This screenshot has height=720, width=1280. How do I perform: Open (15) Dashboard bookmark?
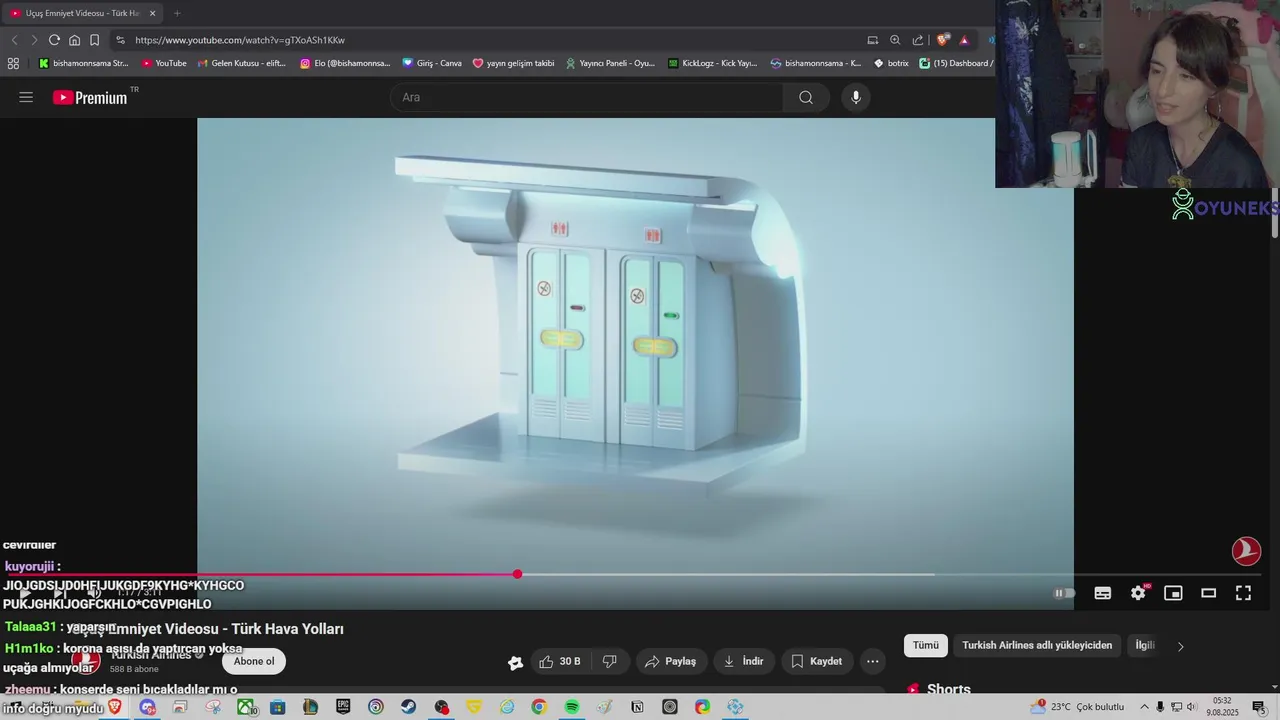point(956,63)
